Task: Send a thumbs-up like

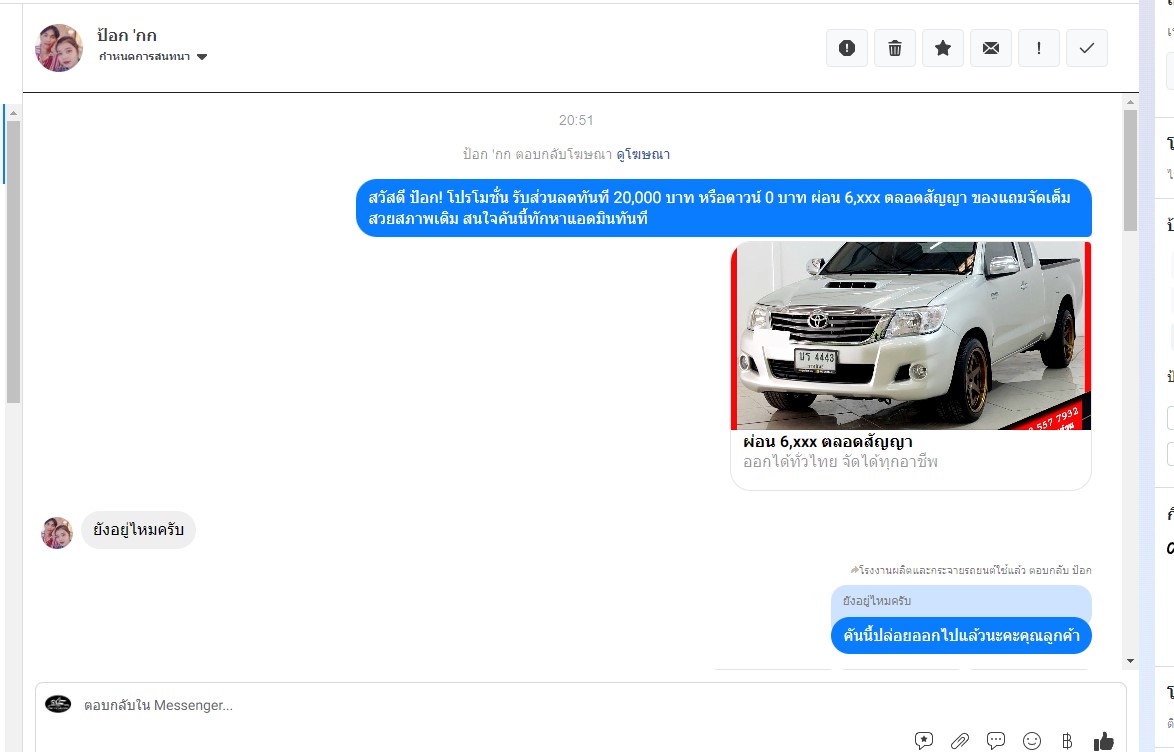Action: click(1104, 741)
